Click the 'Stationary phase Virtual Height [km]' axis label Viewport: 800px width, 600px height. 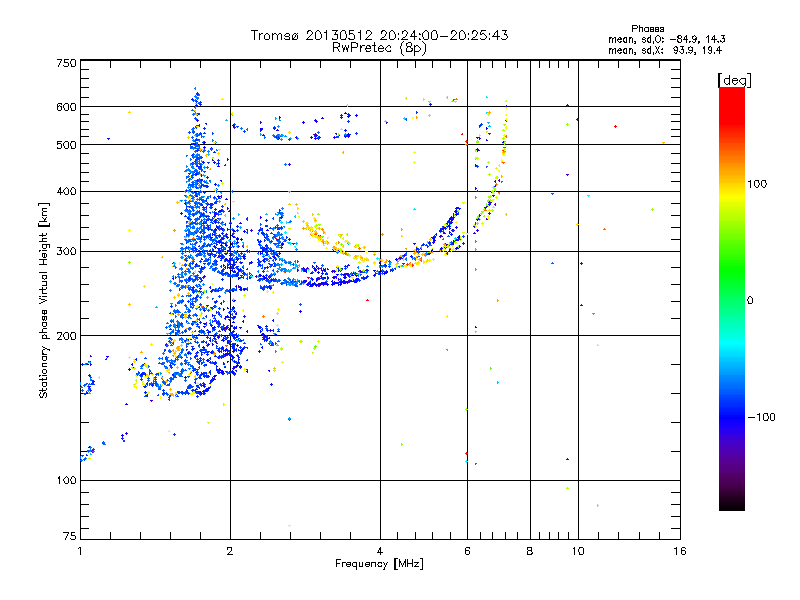tap(44, 300)
